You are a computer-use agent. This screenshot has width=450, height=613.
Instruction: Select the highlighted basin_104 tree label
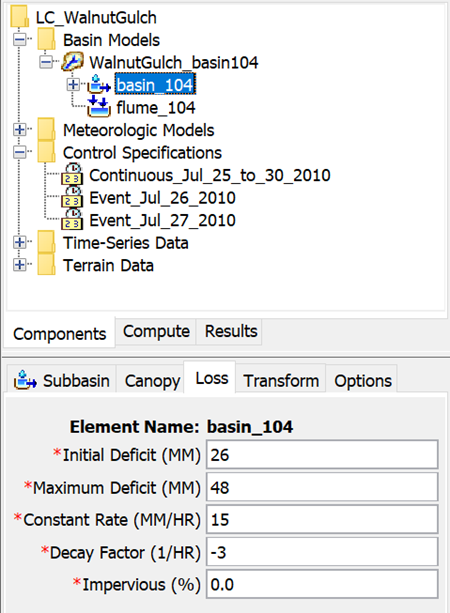[155, 85]
